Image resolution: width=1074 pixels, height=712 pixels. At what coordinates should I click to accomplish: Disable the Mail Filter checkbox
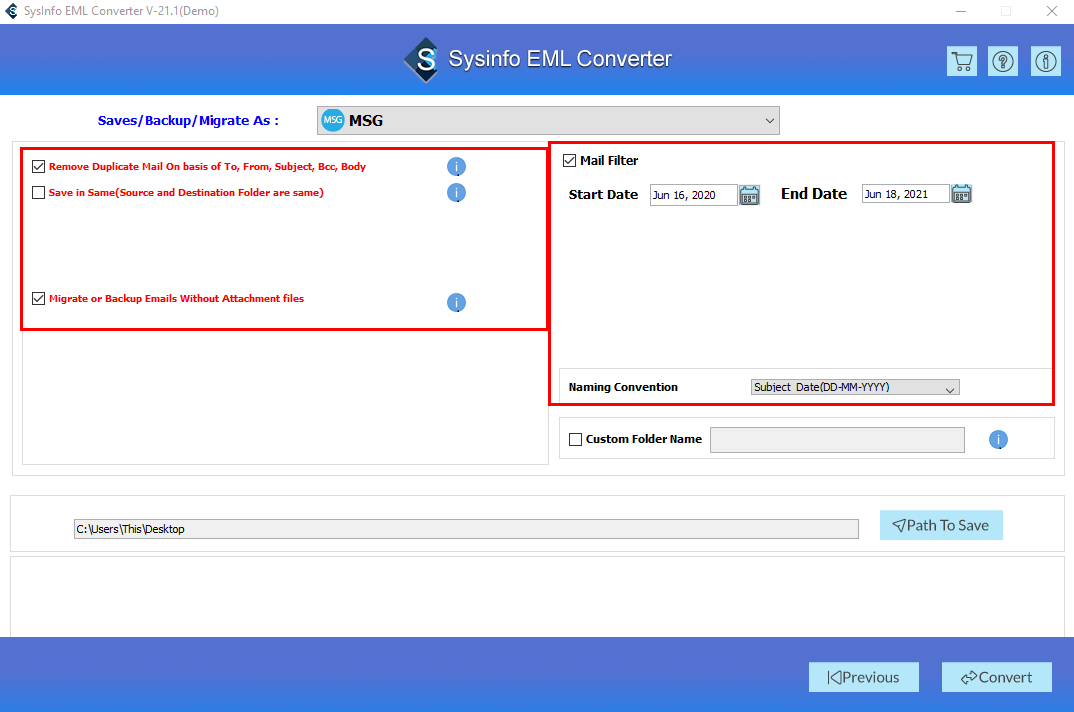click(569, 160)
